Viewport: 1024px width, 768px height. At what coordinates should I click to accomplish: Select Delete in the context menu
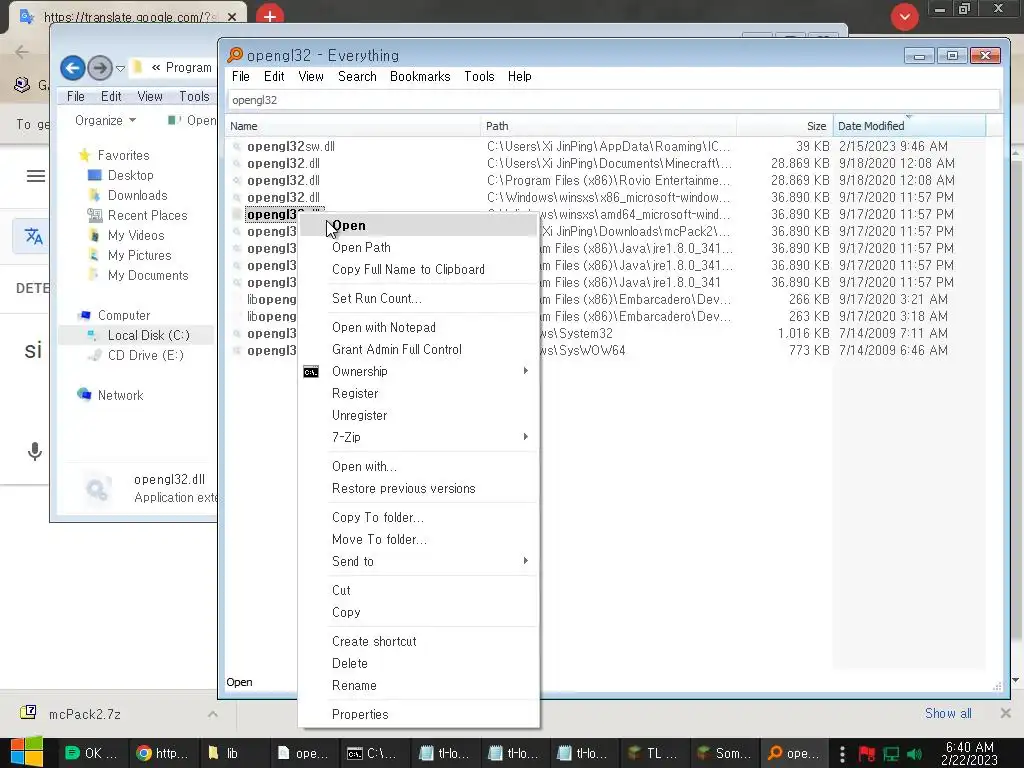(x=418, y=664)
